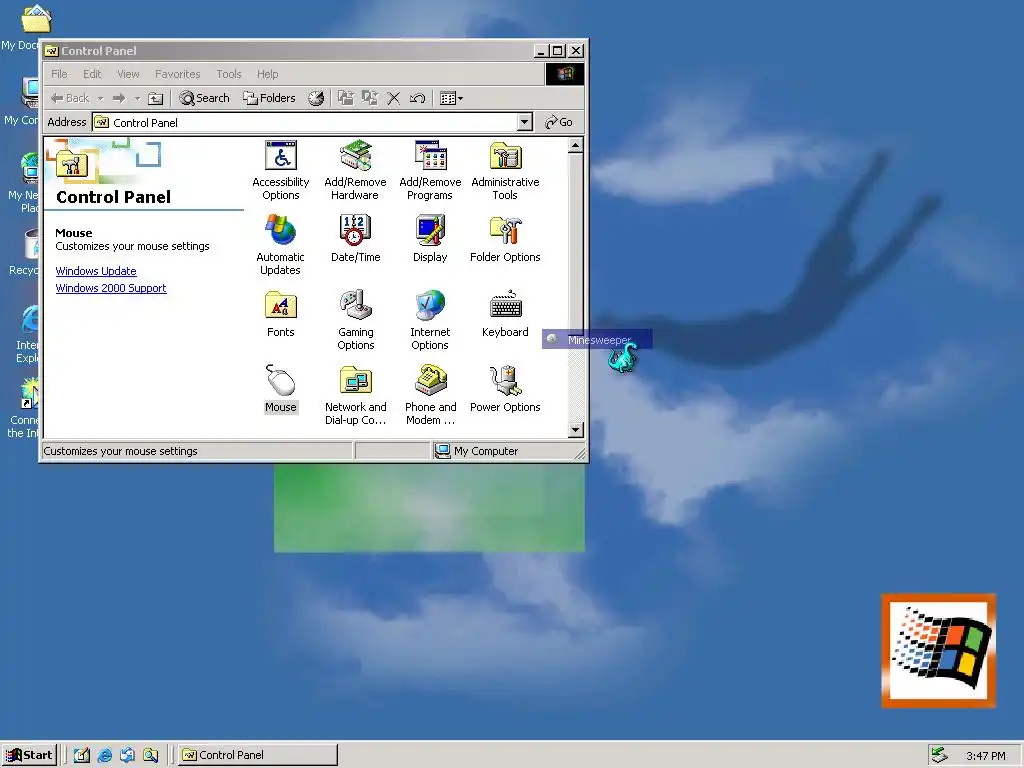Open the File menu
The image size is (1024, 768).
59,74
